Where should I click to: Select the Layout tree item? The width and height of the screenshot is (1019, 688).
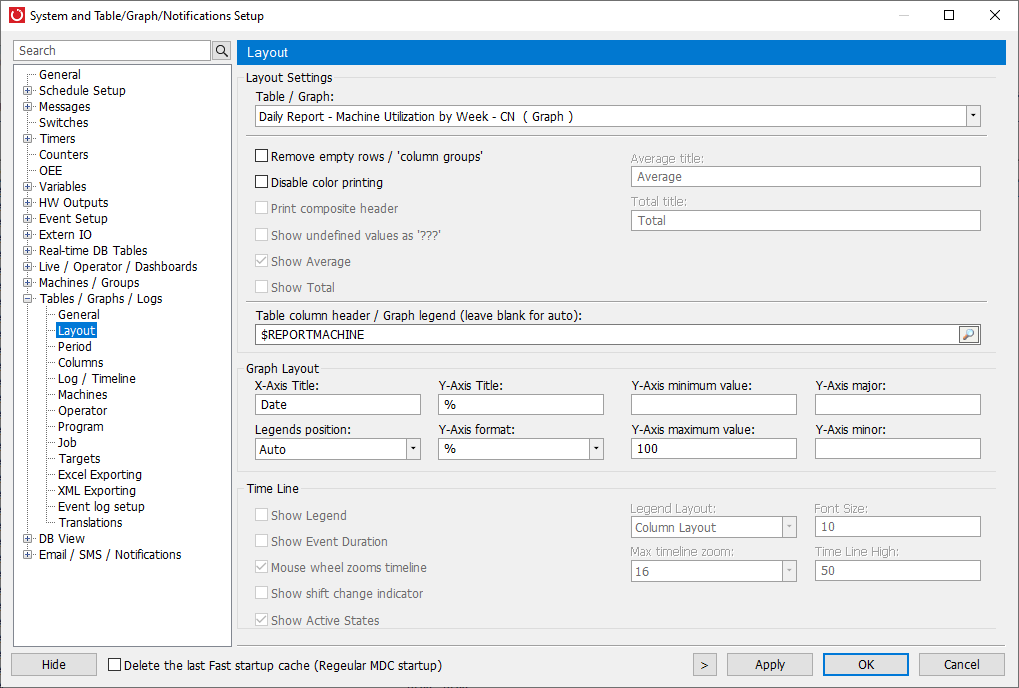point(76,331)
